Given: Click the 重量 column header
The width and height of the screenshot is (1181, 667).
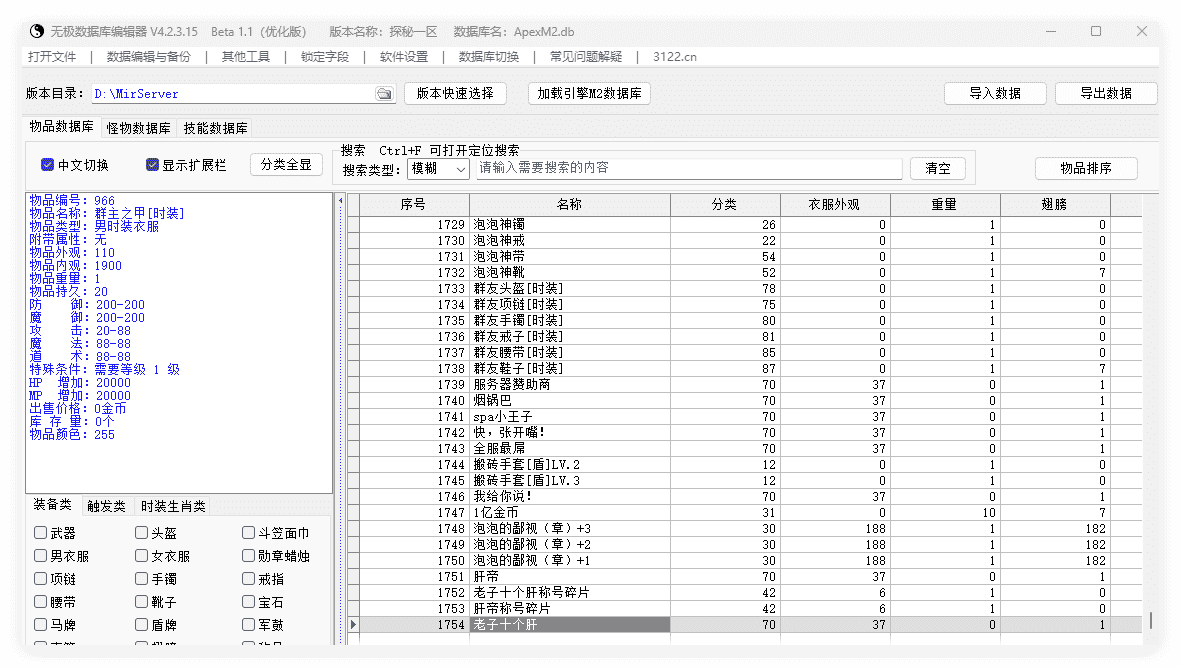Looking at the screenshot, I should point(944,205).
